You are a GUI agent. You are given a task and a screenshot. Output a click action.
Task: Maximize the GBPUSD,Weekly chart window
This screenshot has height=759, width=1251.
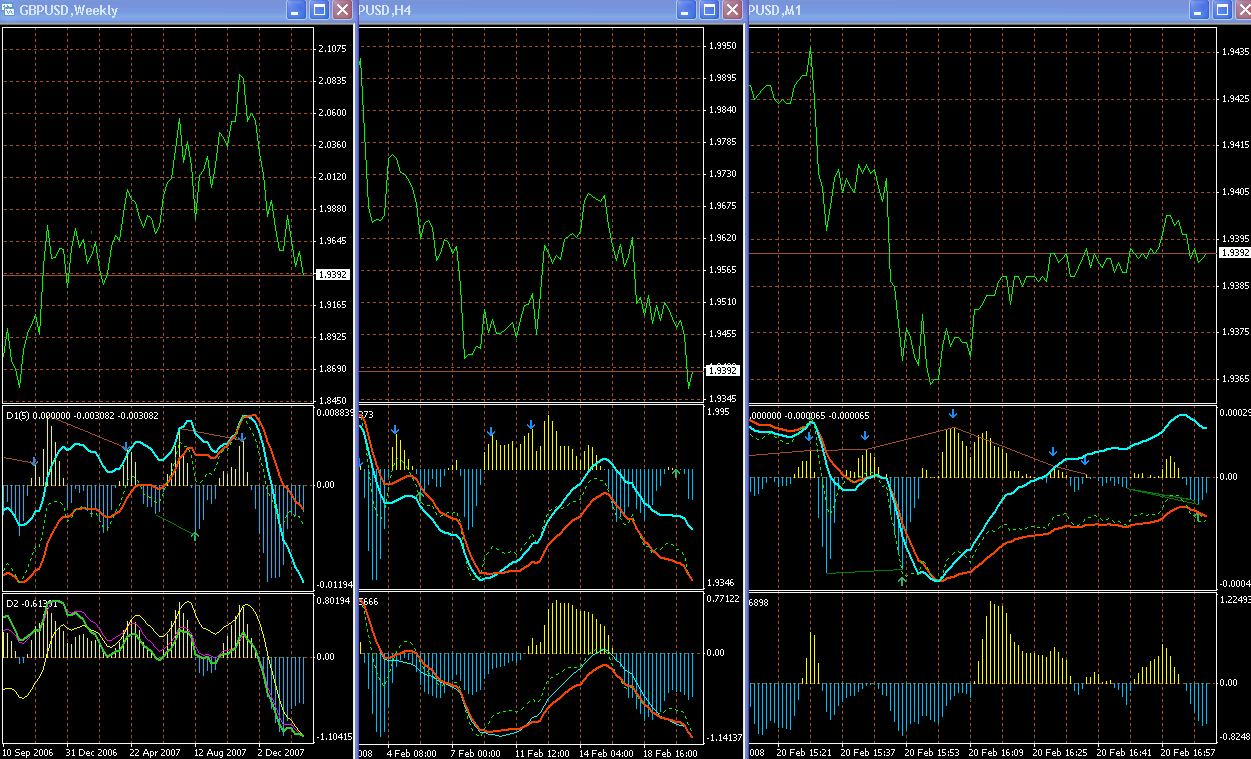click(x=319, y=10)
